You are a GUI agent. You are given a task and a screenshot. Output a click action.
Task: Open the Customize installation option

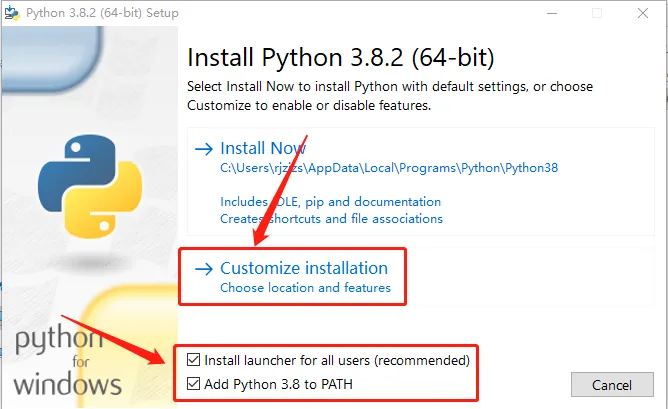303,268
